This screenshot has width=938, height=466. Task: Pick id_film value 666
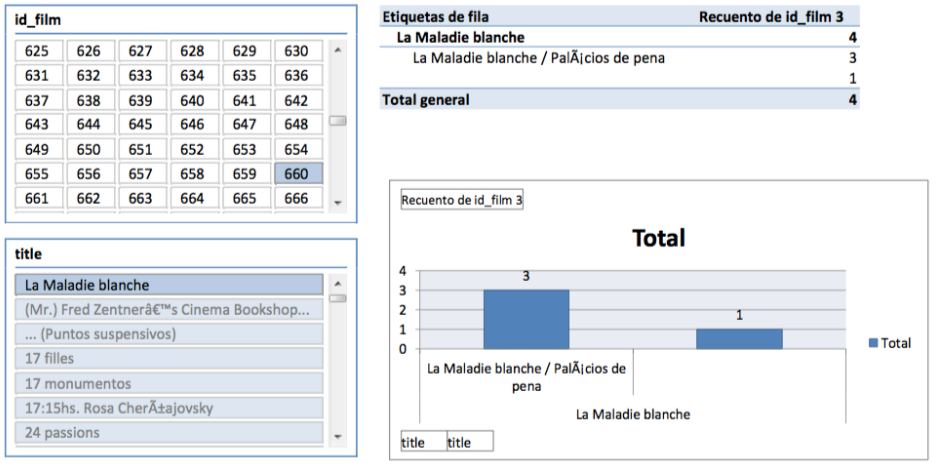(x=299, y=198)
